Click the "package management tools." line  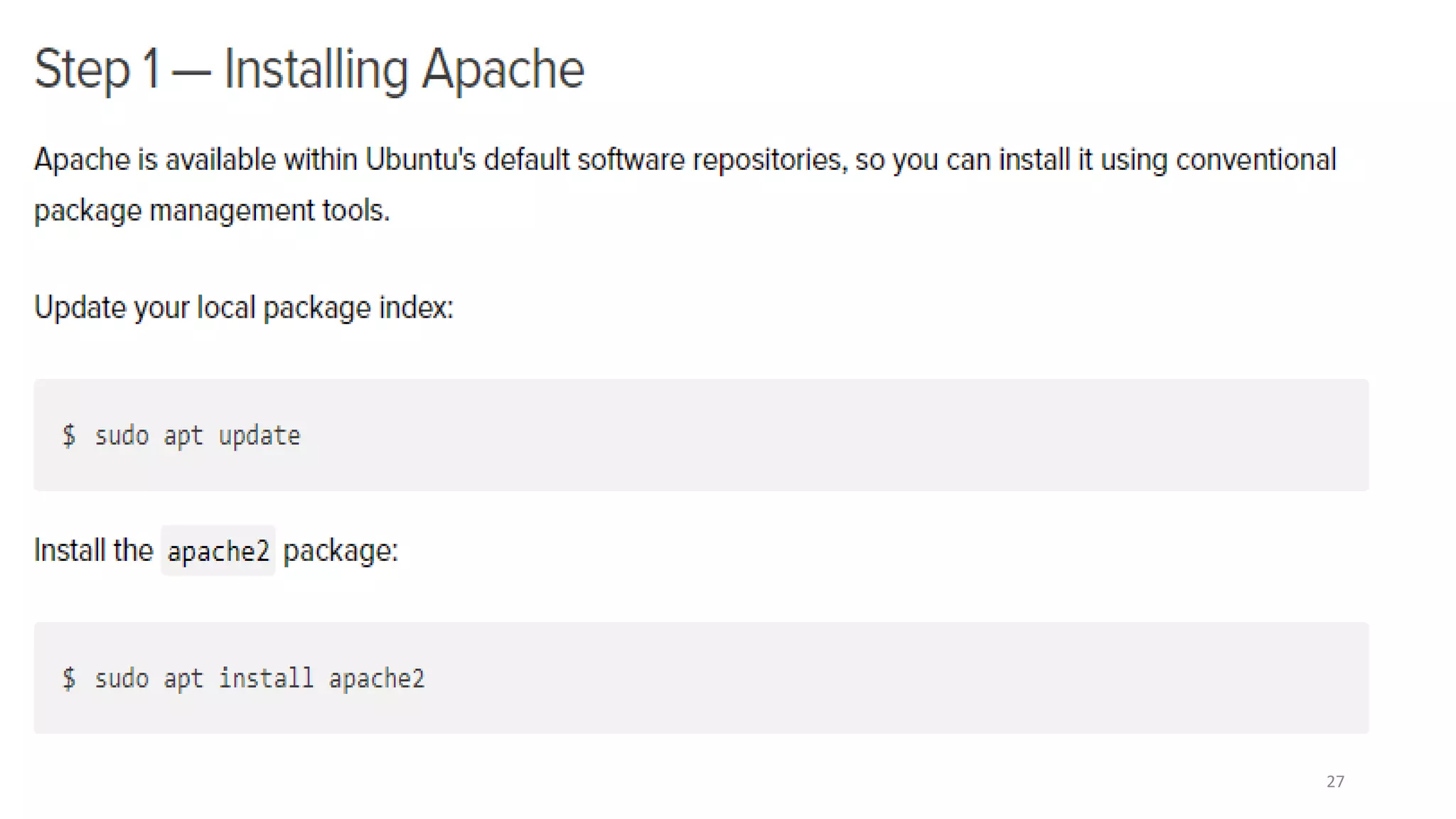pyautogui.click(x=212, y=210)
